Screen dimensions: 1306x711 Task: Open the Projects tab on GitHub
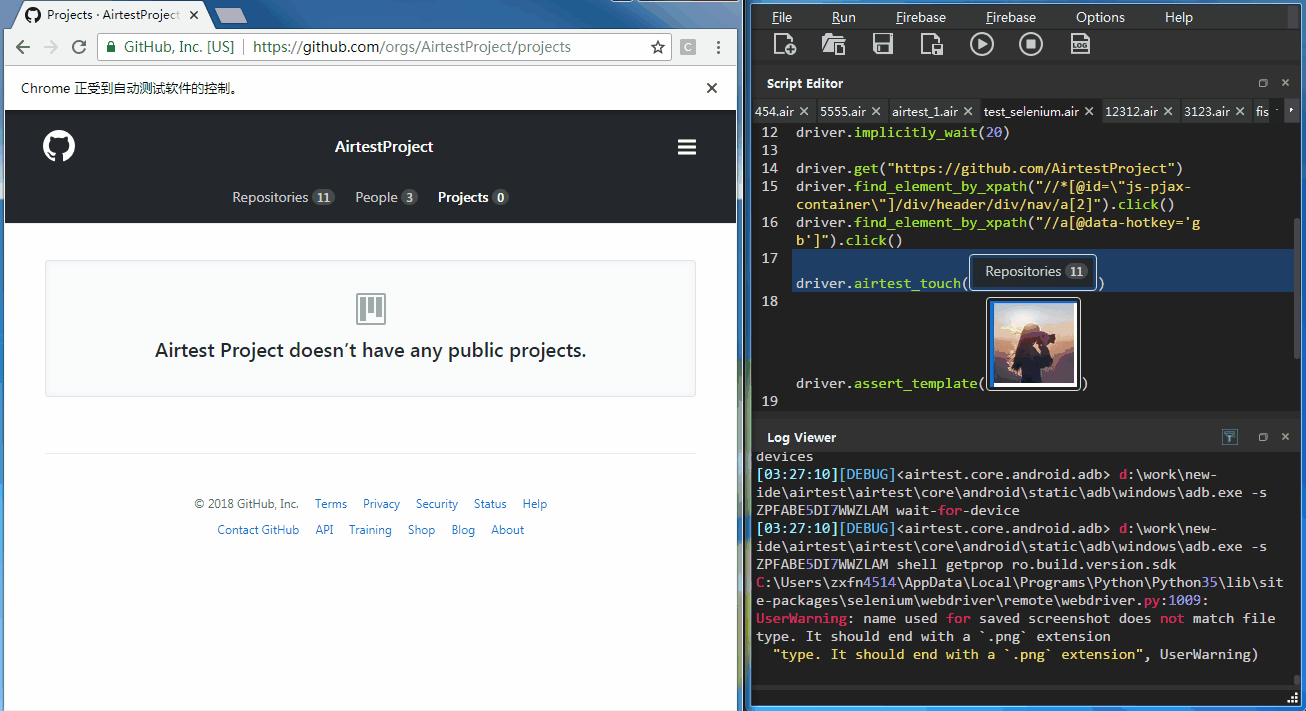coord(473,197)
